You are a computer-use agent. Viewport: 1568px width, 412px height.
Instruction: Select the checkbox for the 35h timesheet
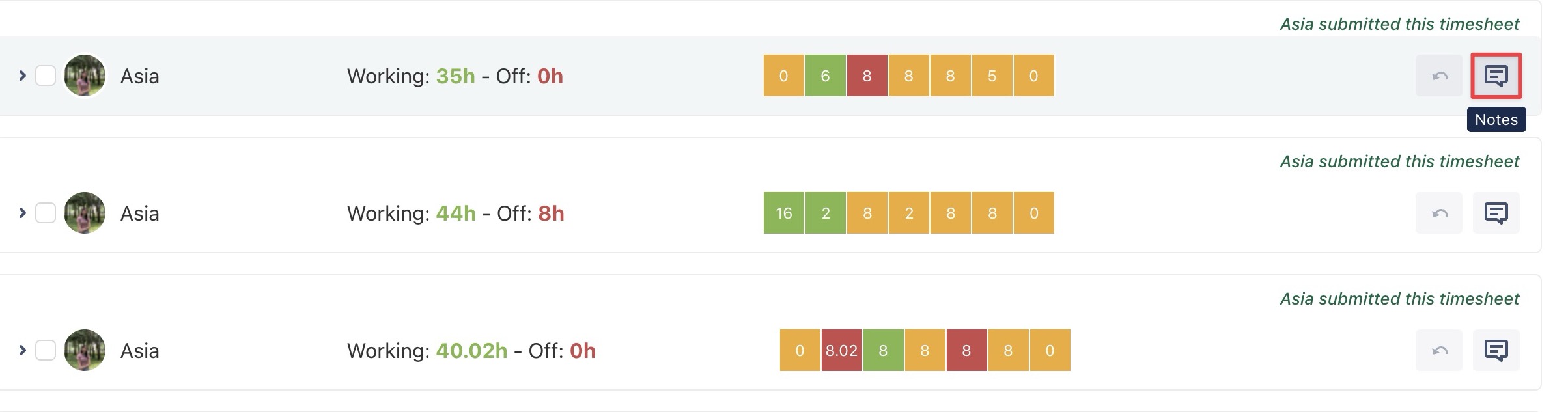(x=46, y=76)
